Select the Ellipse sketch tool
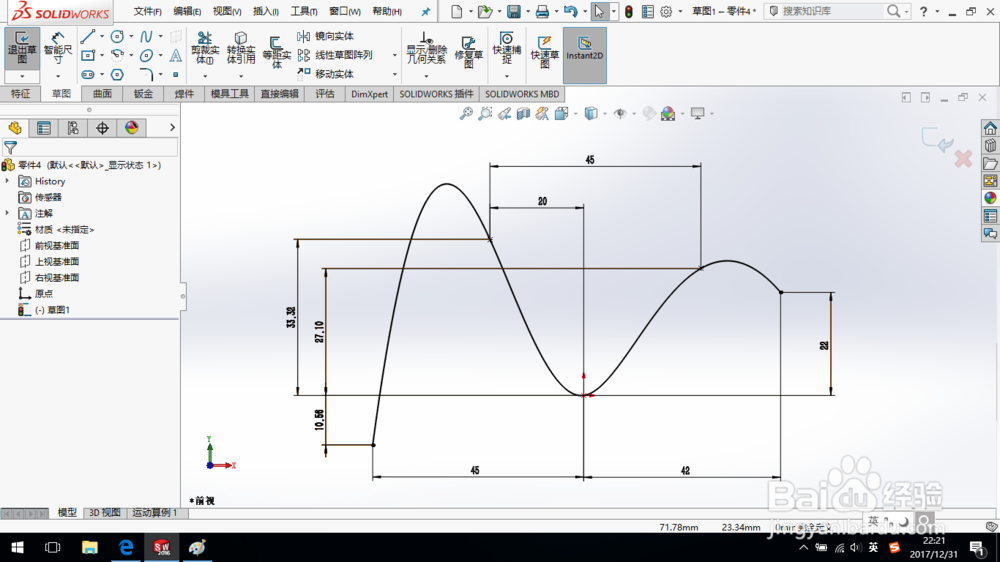Viewport: 1000px width, 562px height. tap(146, 55)
